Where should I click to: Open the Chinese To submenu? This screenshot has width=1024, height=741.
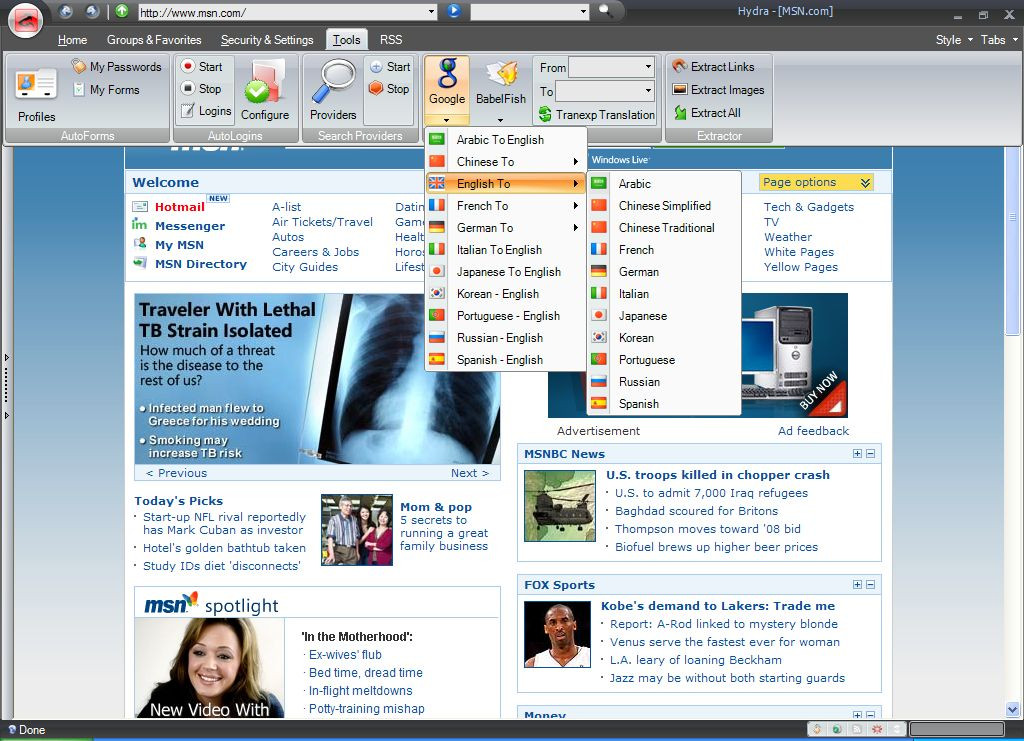pos(505,162)
